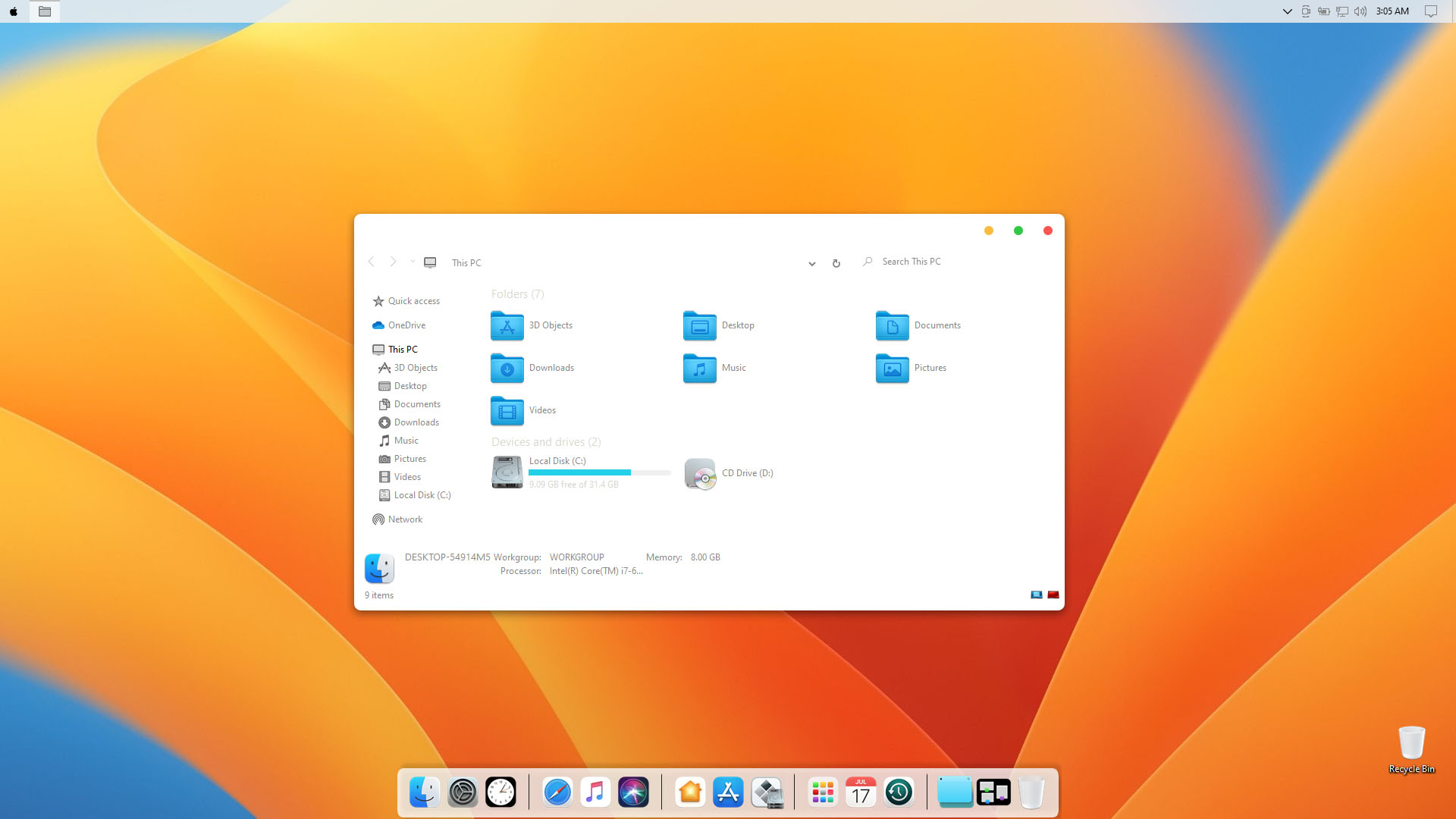Select Quick access in navigation pane
The image size is (1456, 819).
click(413, 301)
